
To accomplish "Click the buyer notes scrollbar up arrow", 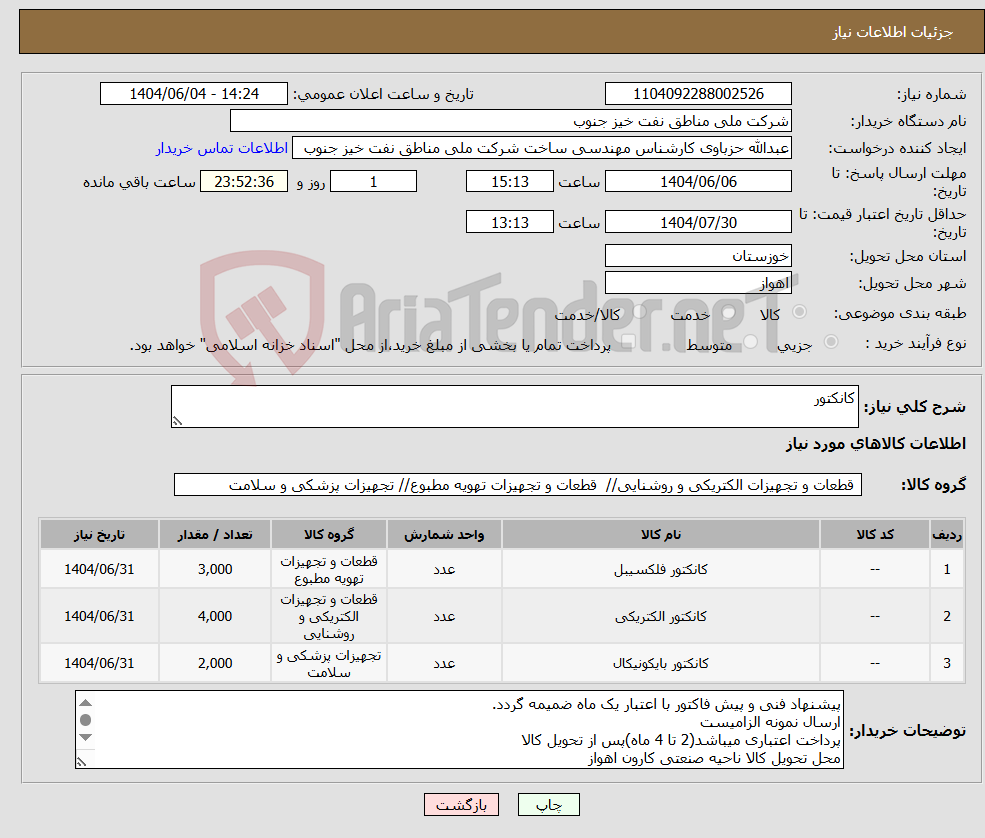I will pyautogui.click(x=86, y=702).
